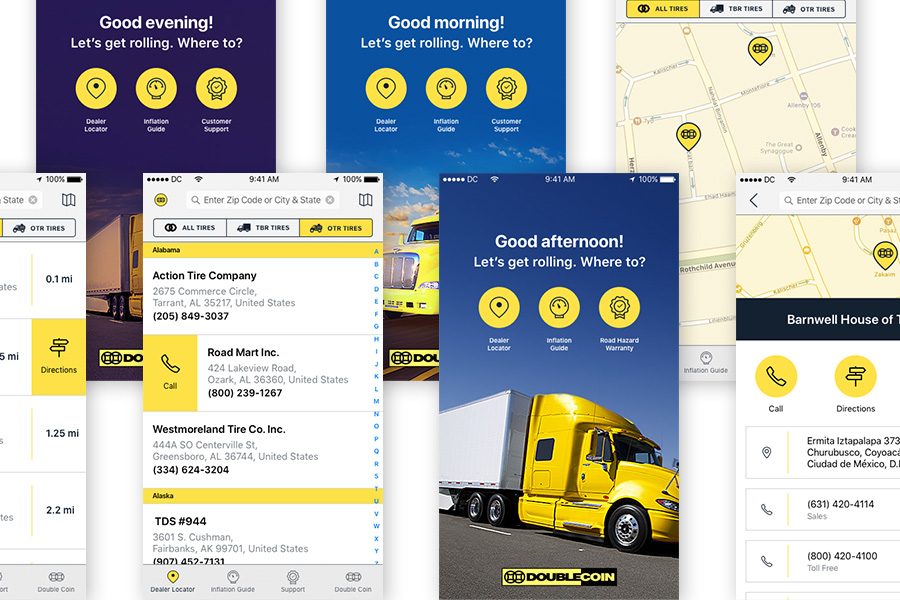This screenshot has height=600, width=900.
Task: Select OTR TIRES tab above the 0.1 mi row
Action: click(39, 228)
